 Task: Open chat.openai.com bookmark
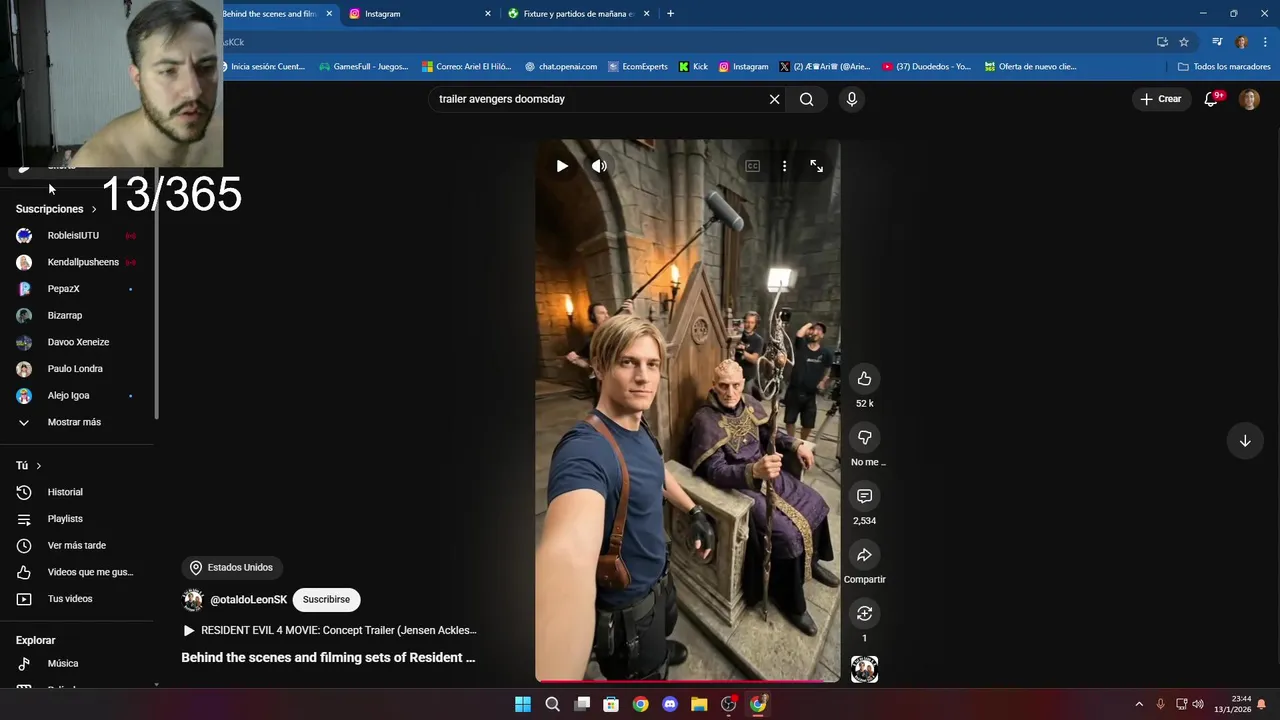(x=560, y=67)
